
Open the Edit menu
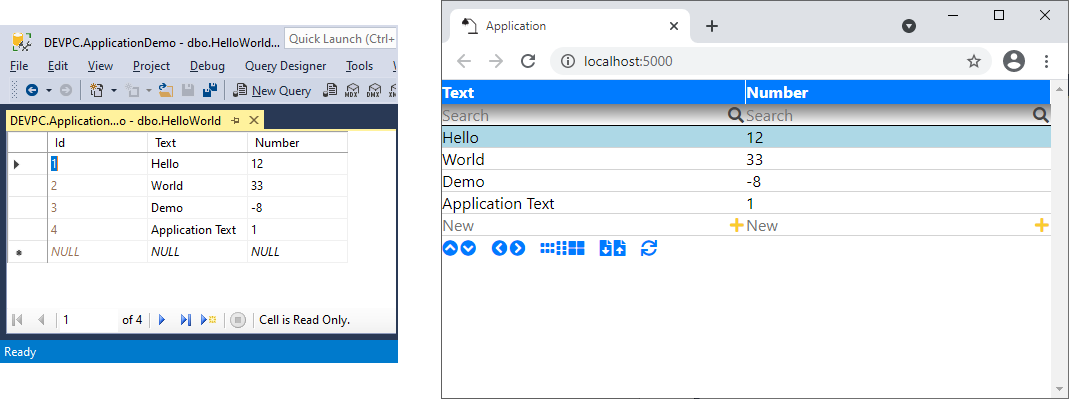(x=58, y=66)
